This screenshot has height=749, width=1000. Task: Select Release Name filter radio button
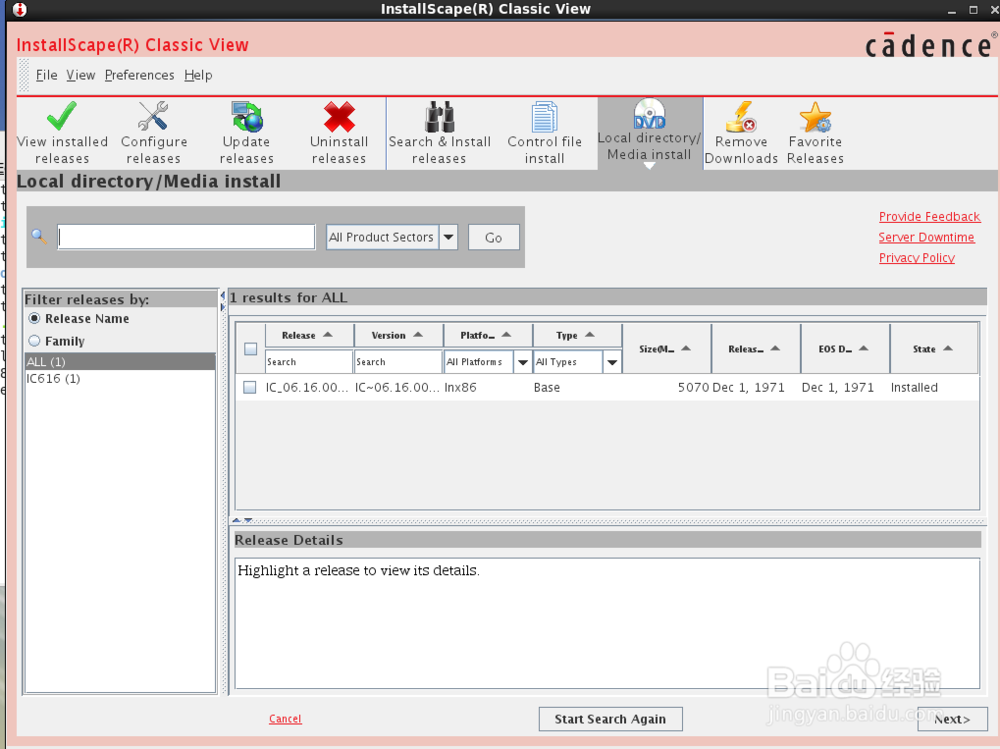34,318
